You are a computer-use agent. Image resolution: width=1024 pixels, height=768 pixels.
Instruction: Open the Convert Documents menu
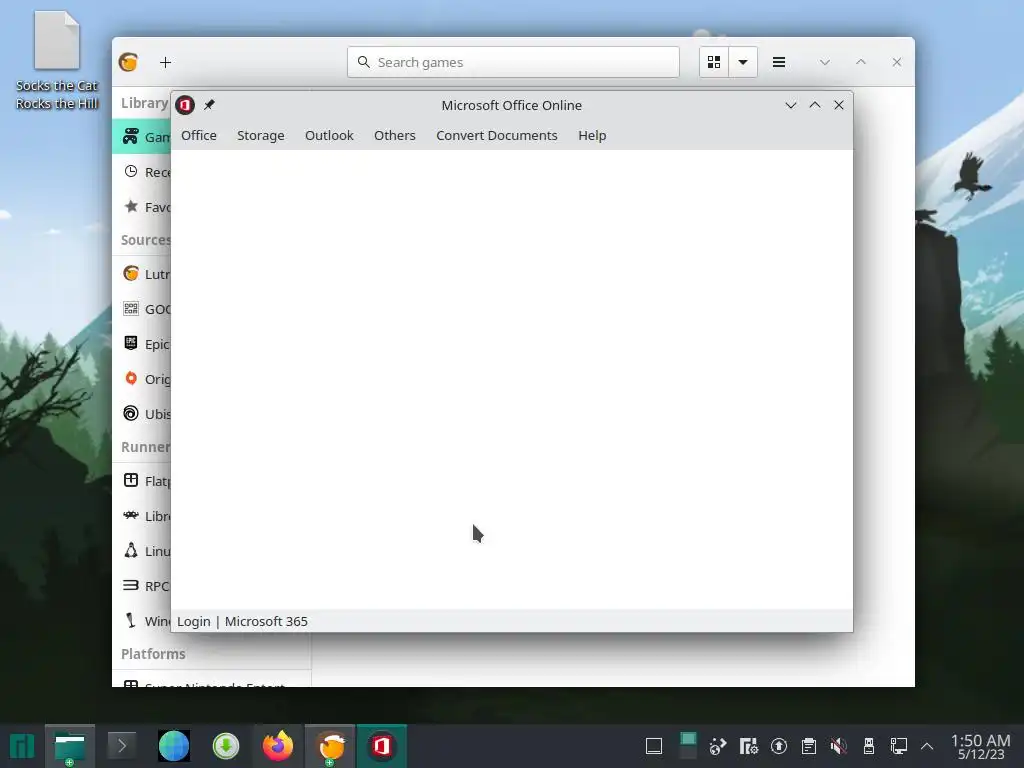coord(497,135)
